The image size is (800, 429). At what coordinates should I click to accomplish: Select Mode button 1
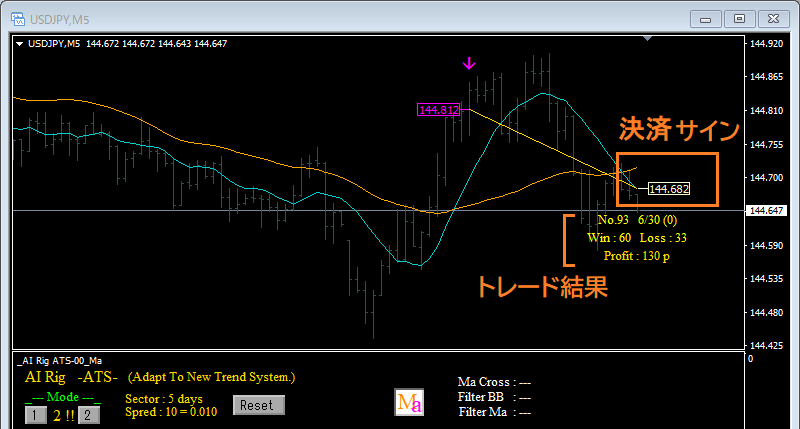35,415
